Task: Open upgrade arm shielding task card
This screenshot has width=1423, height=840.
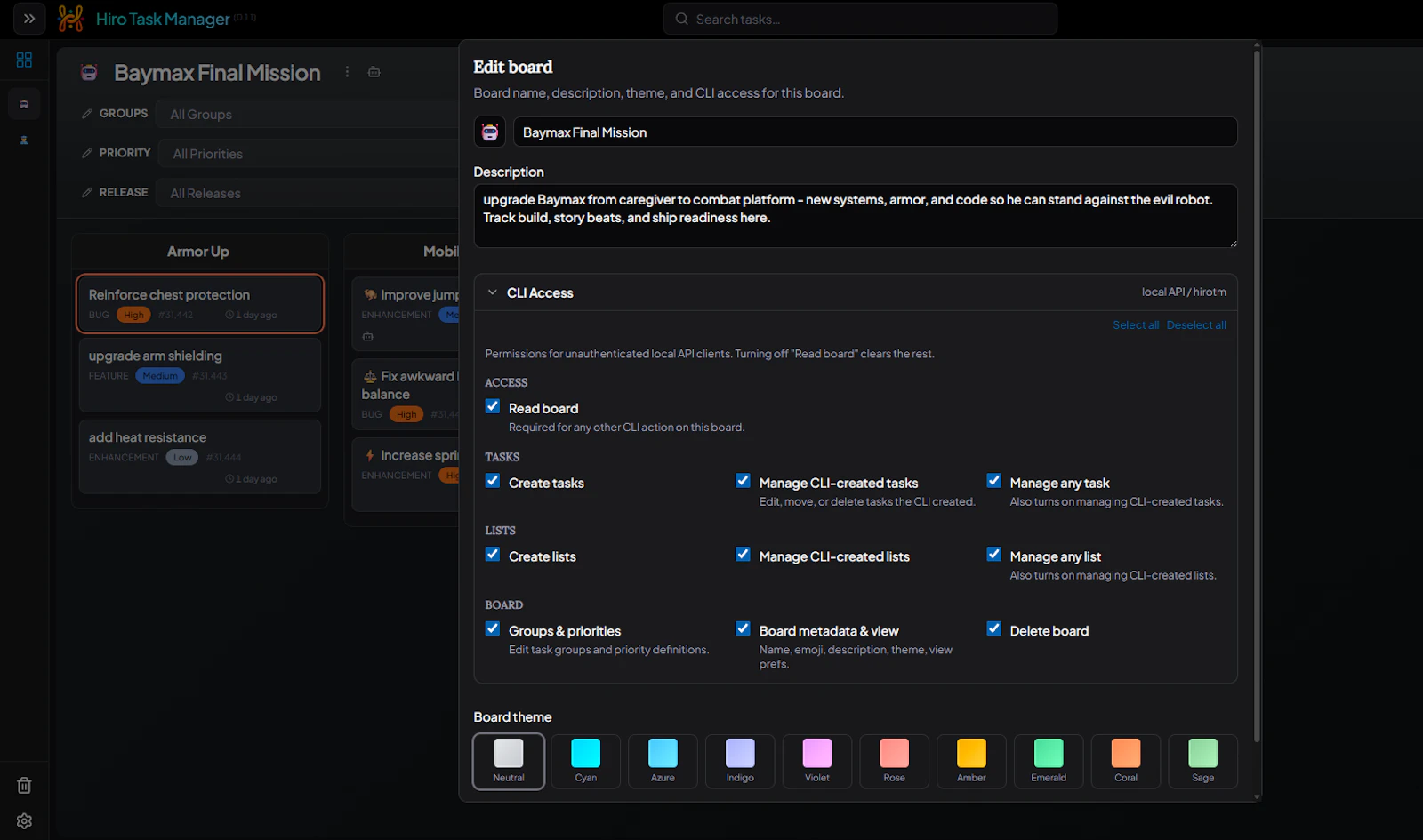Action: pyautogui.click(x=200, y=374)
